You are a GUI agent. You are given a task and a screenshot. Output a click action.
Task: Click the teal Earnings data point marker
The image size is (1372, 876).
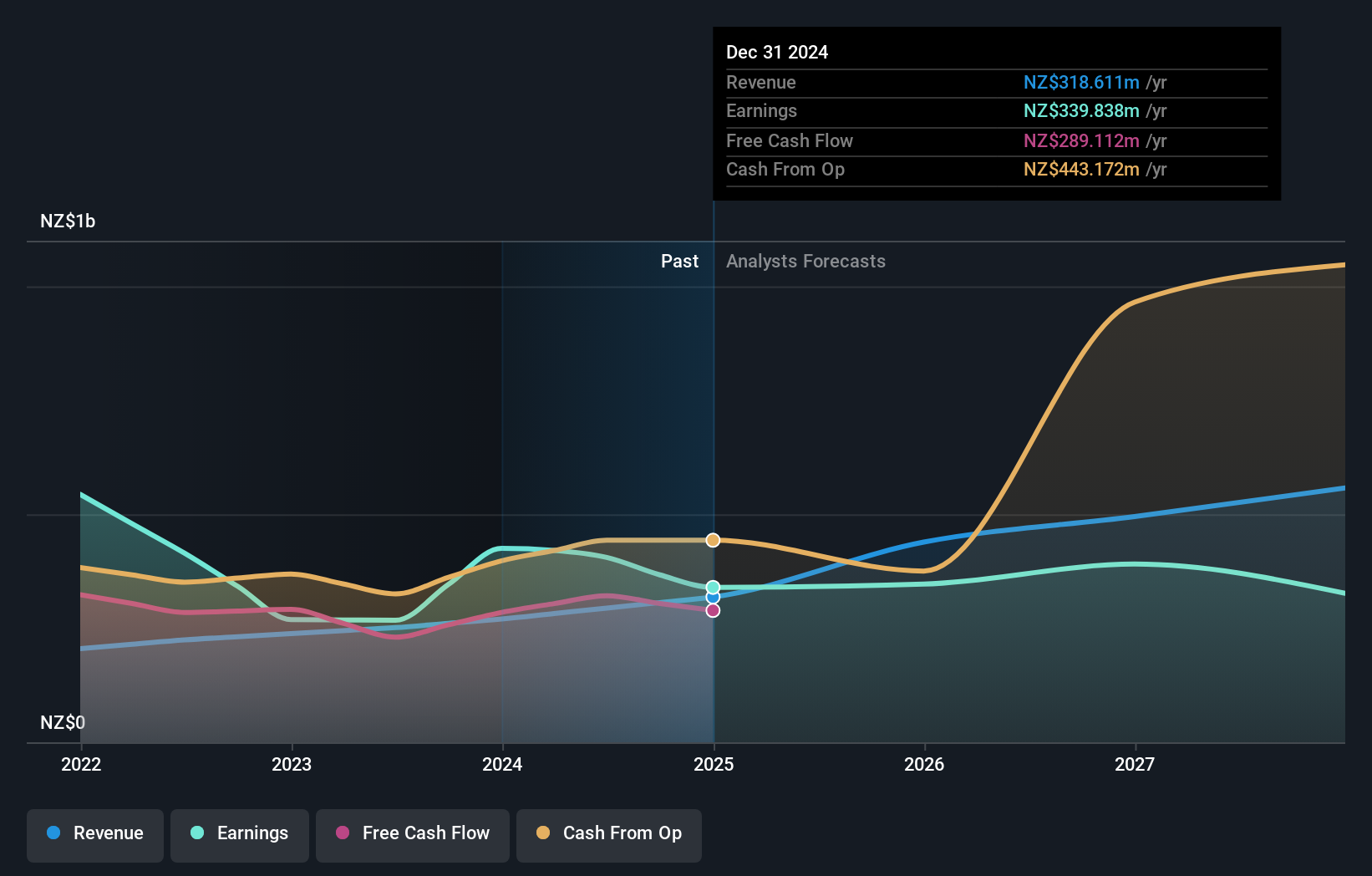coord(713,587)
